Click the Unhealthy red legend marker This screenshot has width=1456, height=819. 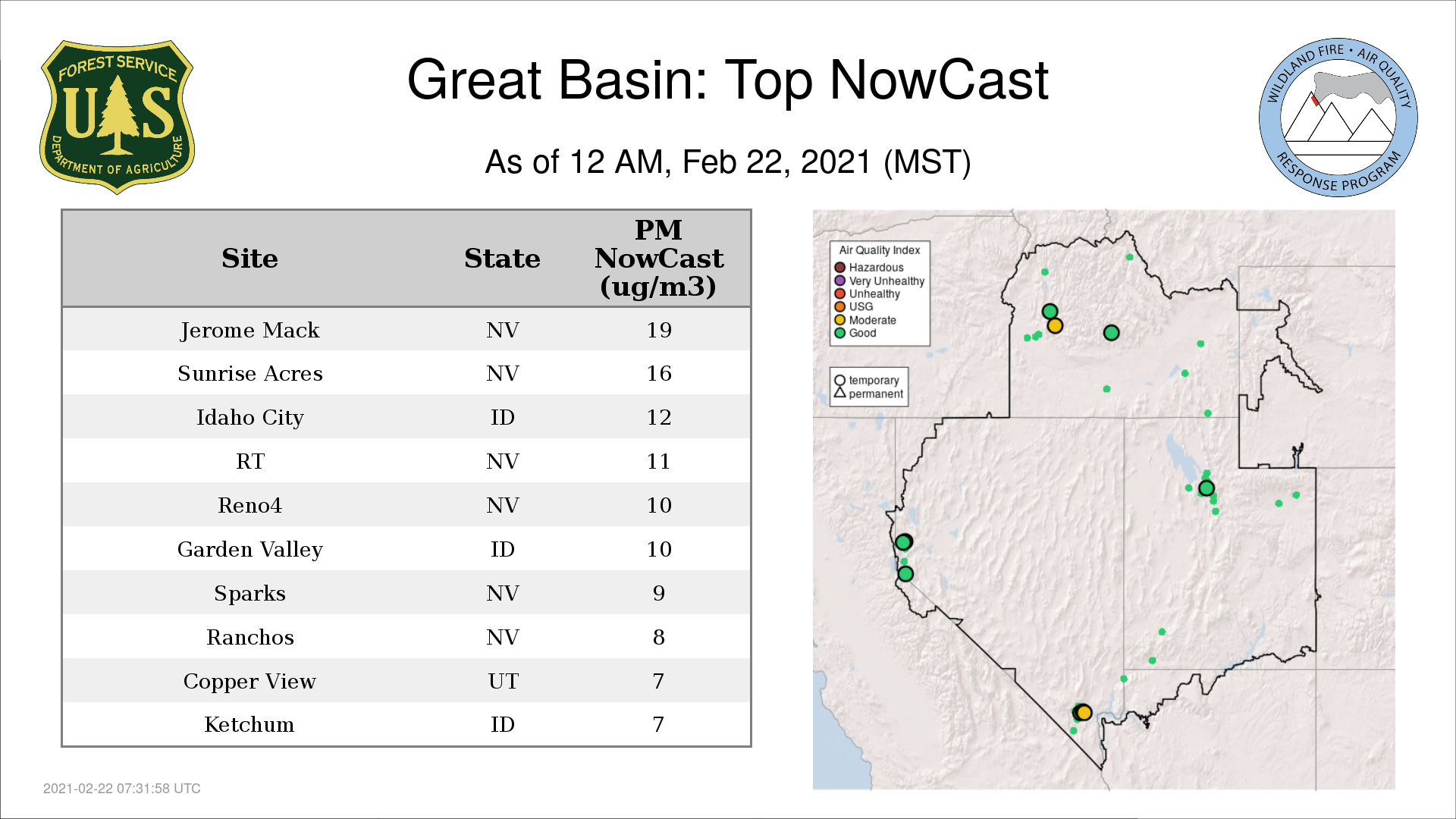pos(839,293)
